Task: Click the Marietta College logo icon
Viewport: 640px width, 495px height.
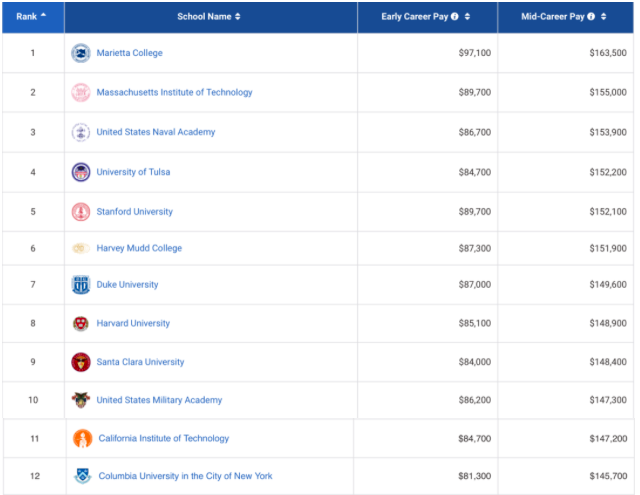Action: coord(81,53)
